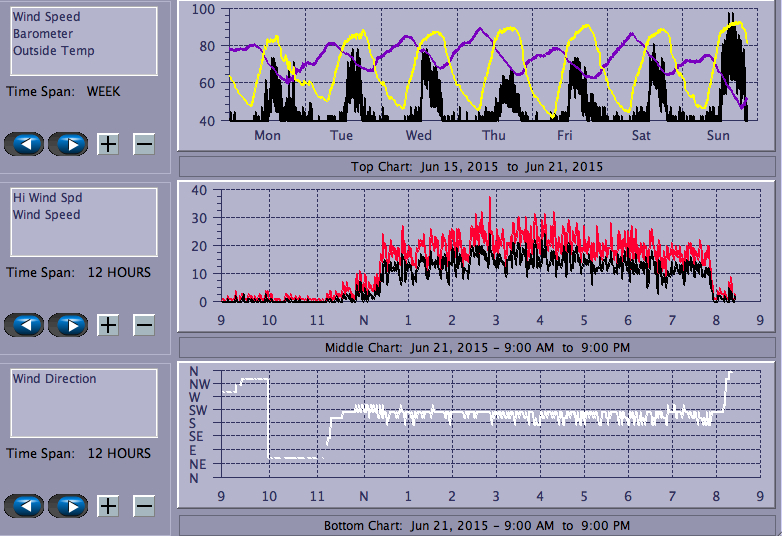Viewport: 782px width, 536px height.
Task: Select Wind Speed in the middle chart list
Action: click(x=47, y=215)
